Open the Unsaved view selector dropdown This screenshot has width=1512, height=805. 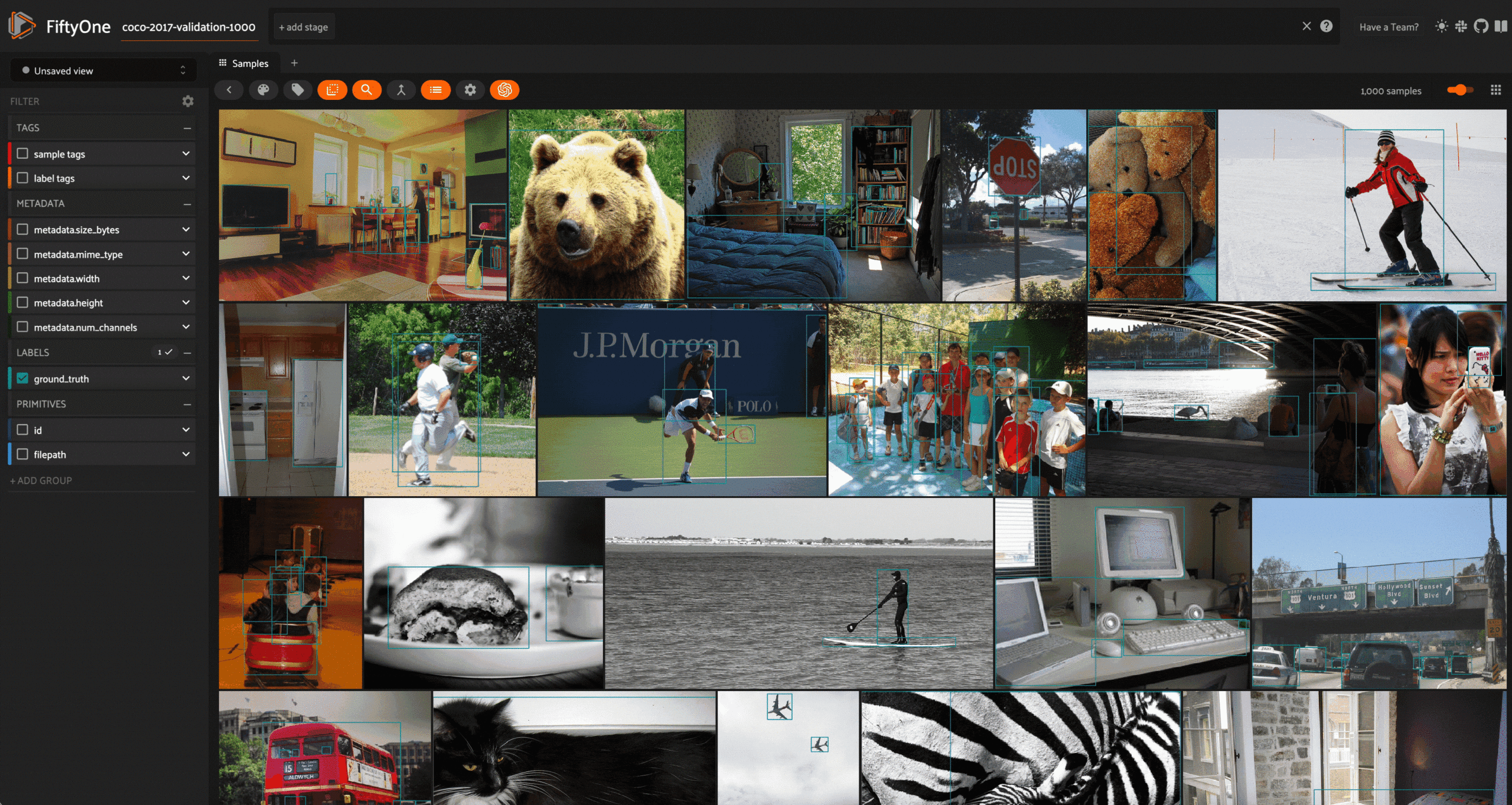[x=103, y=70]
